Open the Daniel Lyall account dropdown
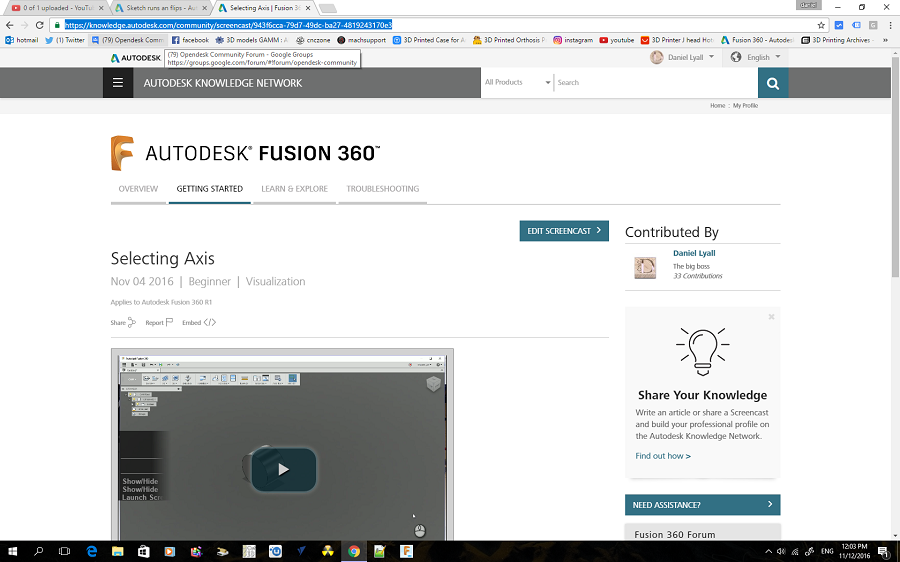This screenshot has width=900, height=562. [682, 57]
